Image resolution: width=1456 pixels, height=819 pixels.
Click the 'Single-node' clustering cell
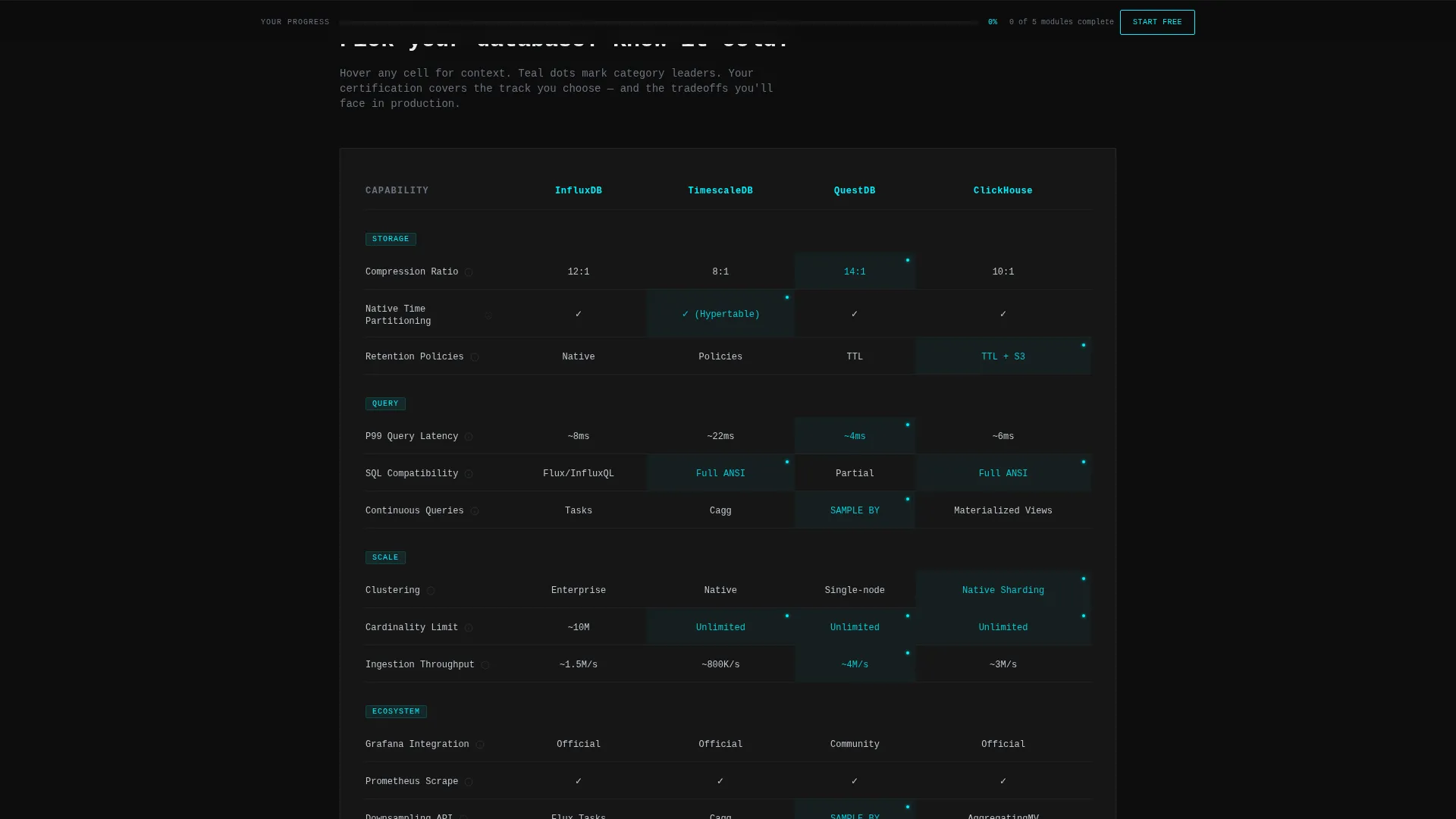click(x=855, y=590)
